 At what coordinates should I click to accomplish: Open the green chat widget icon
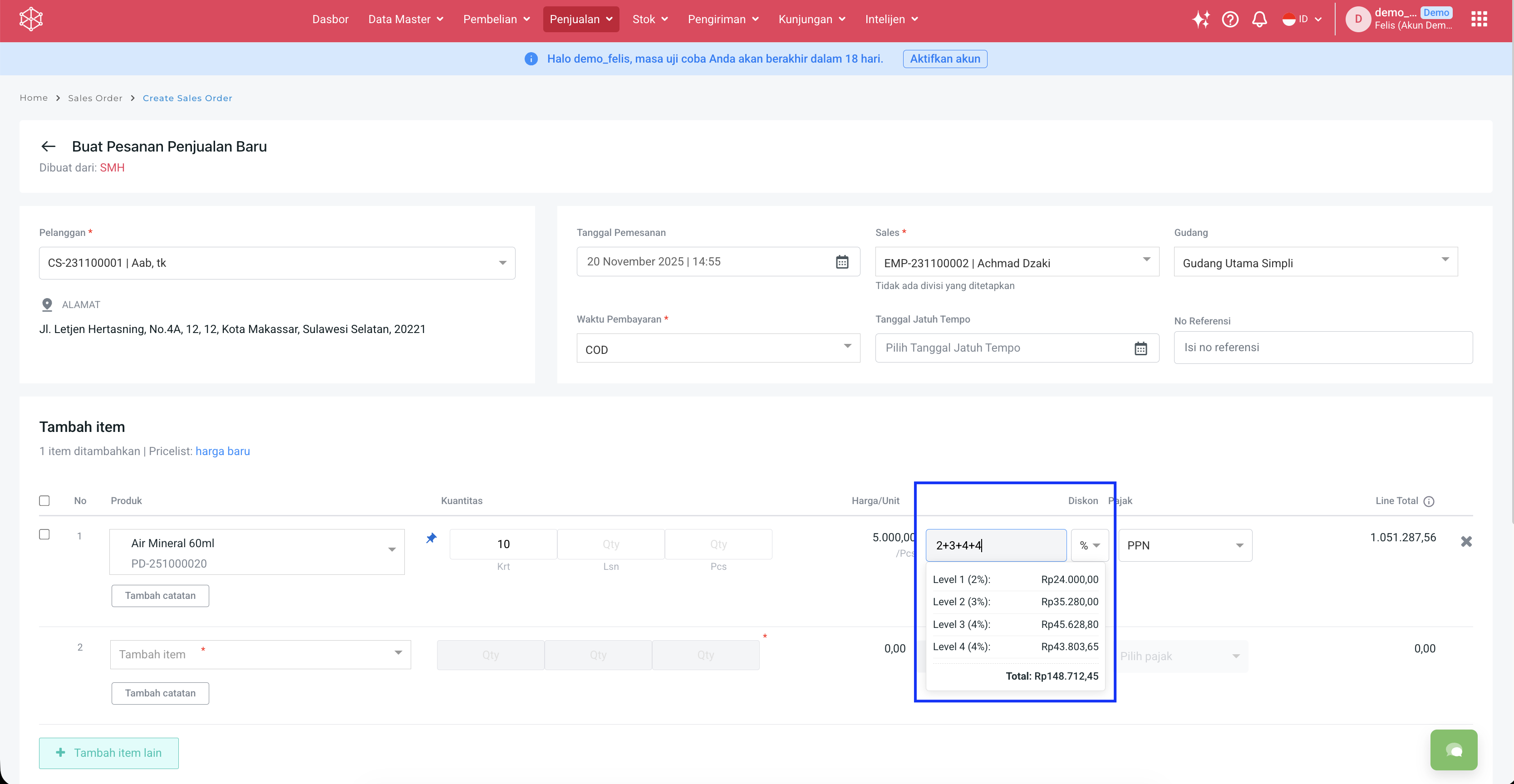1454,750
